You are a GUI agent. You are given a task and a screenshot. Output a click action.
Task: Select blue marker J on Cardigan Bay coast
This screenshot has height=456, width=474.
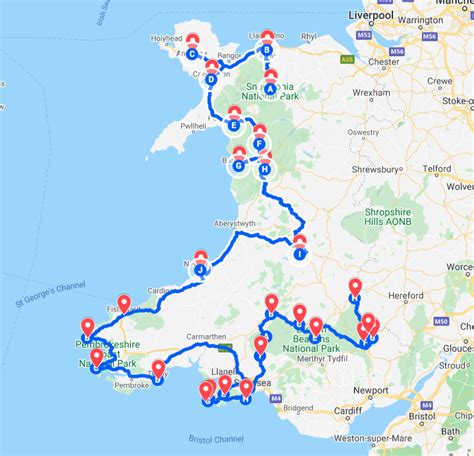click(200, 270)
